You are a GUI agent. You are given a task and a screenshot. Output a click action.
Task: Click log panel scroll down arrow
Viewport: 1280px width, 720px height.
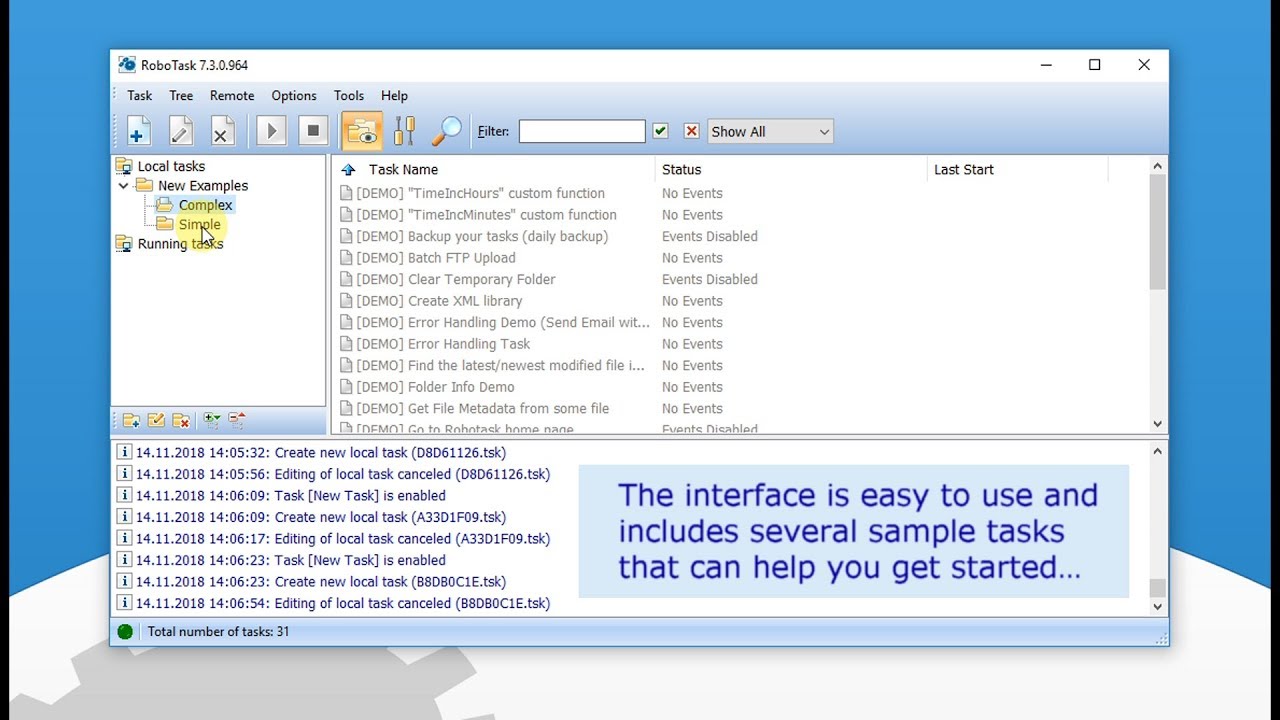[x=1158, y=607]
